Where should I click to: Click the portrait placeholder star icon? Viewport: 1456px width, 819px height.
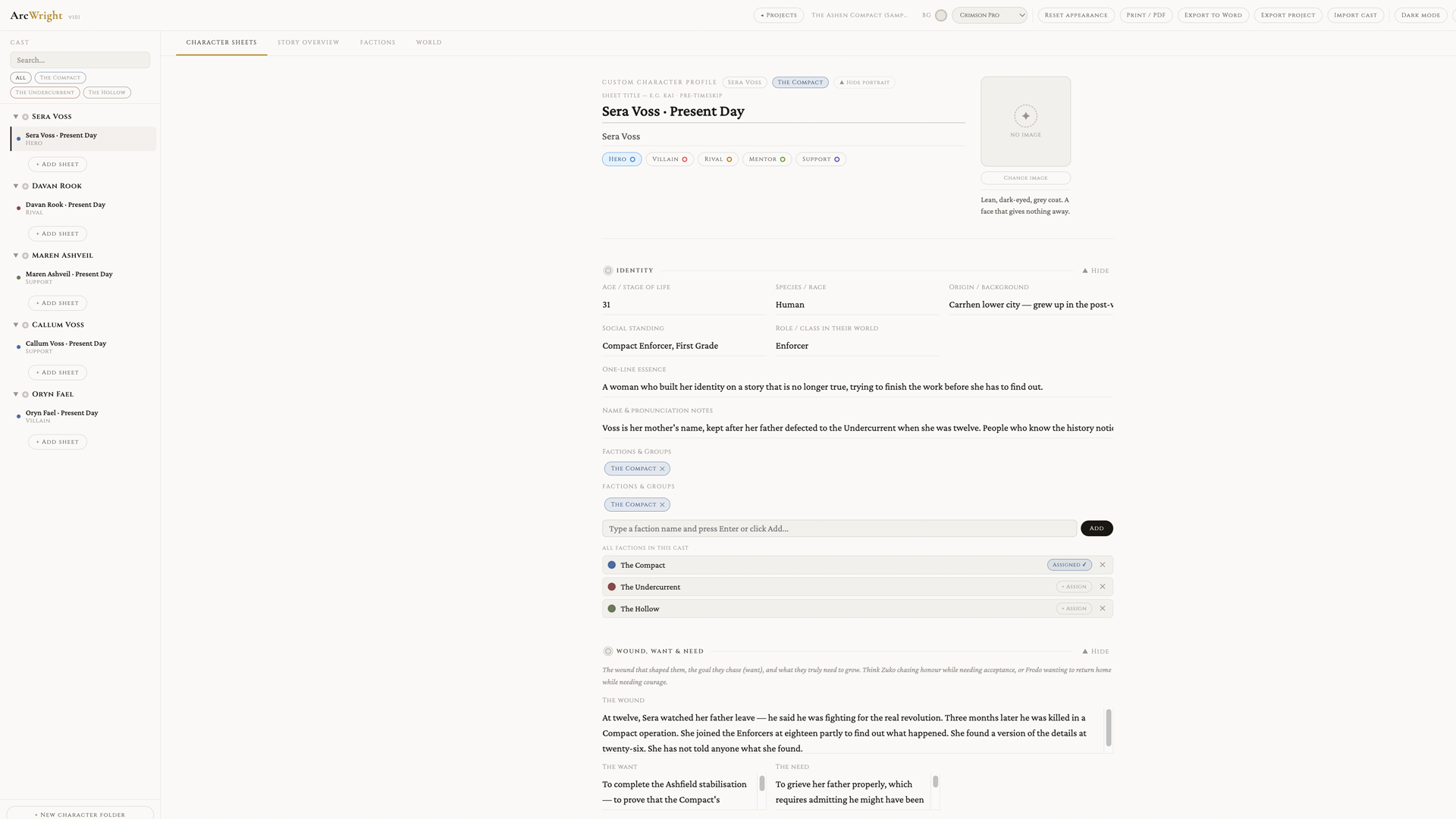[x=1025, y=116]
